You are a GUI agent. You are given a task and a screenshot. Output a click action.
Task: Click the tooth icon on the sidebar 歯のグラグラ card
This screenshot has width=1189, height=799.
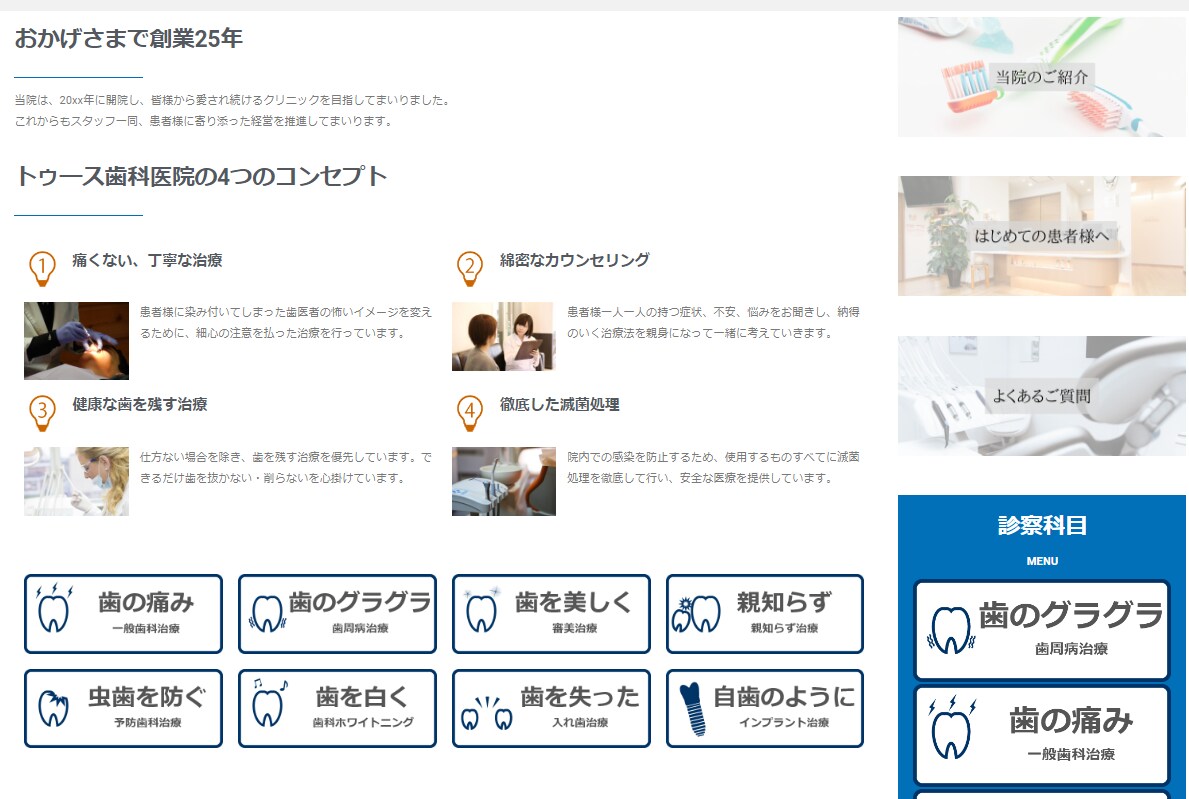point(951,630)
